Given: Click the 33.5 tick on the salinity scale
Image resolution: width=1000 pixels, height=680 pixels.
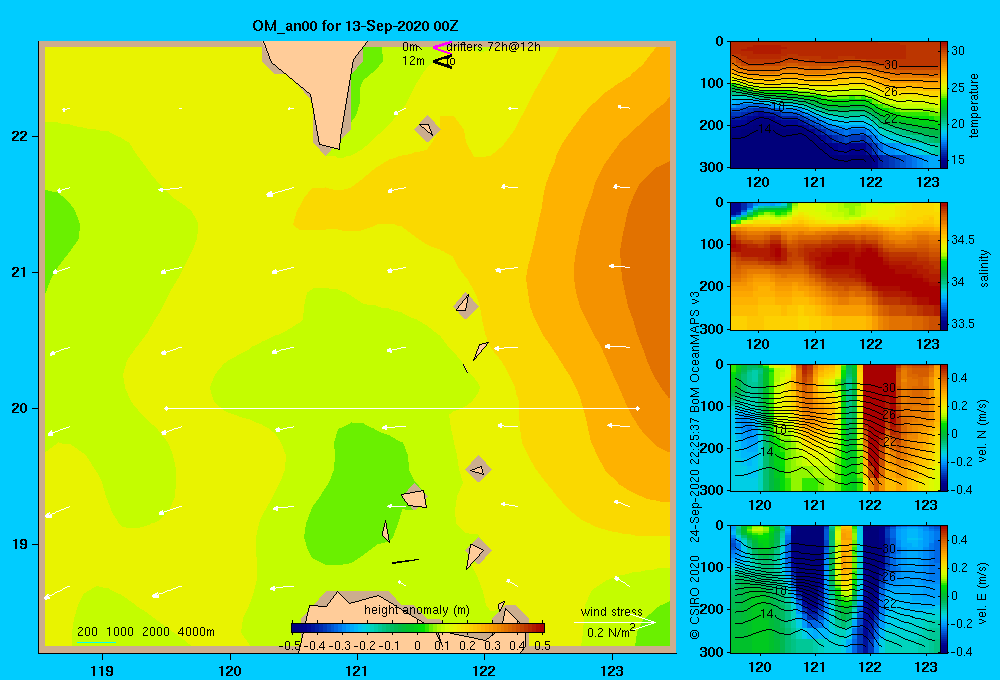Looking at the screenshot, I should point(963,324).
